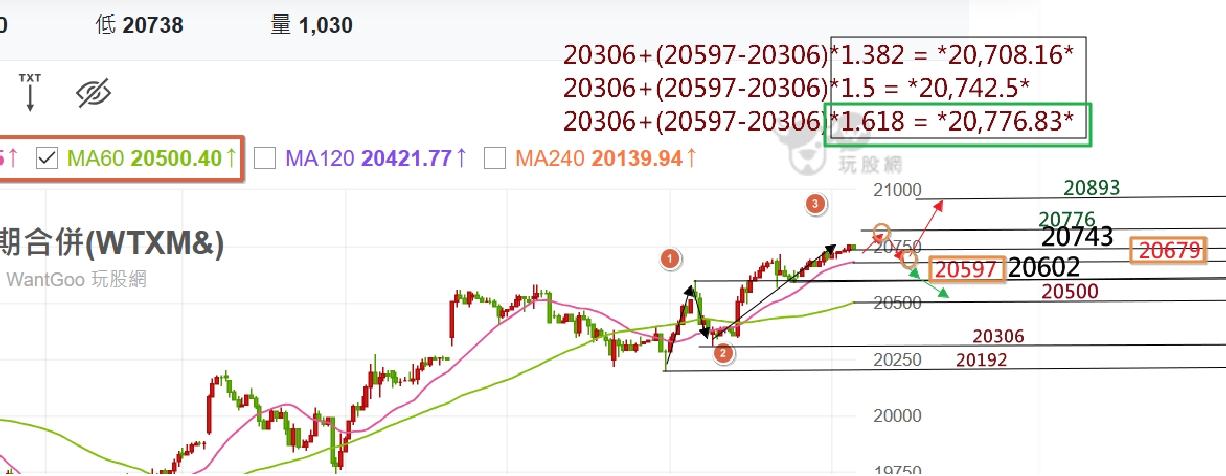Toggle hide drawings eye-slash icon

(92, 94)
